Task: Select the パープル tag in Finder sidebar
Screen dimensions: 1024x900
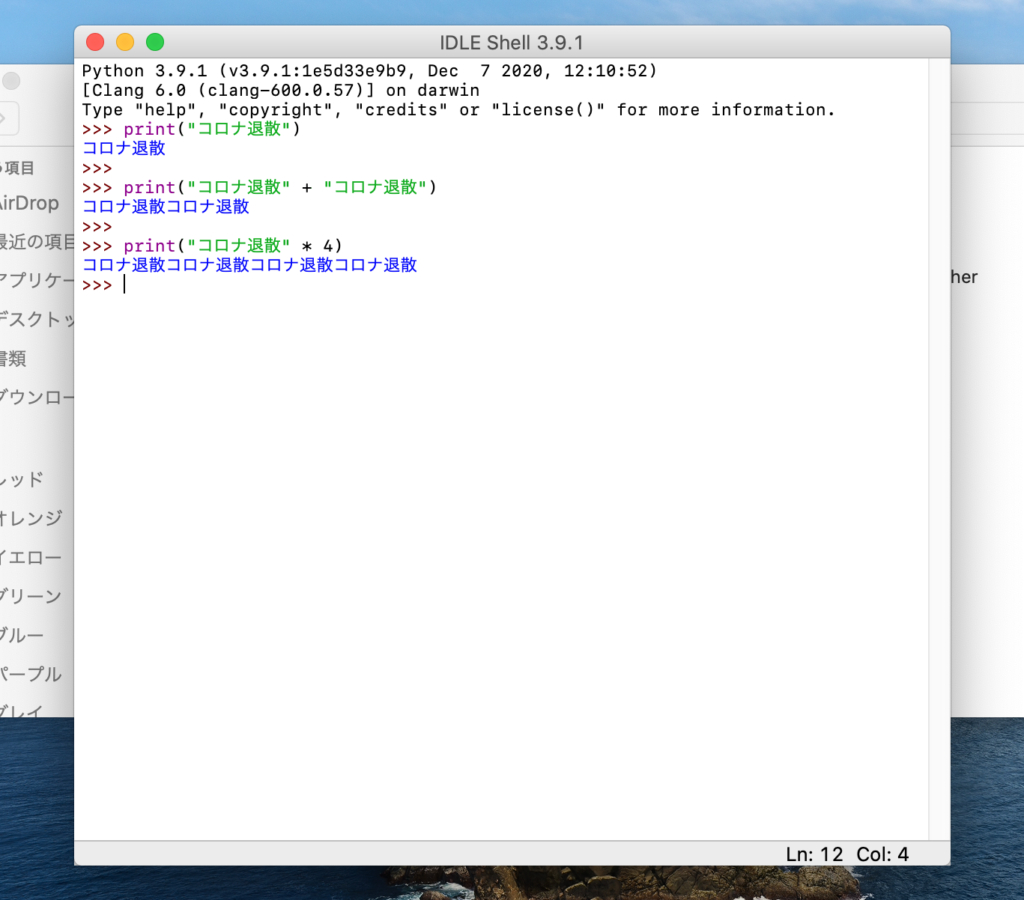Action: pos(31,674)
